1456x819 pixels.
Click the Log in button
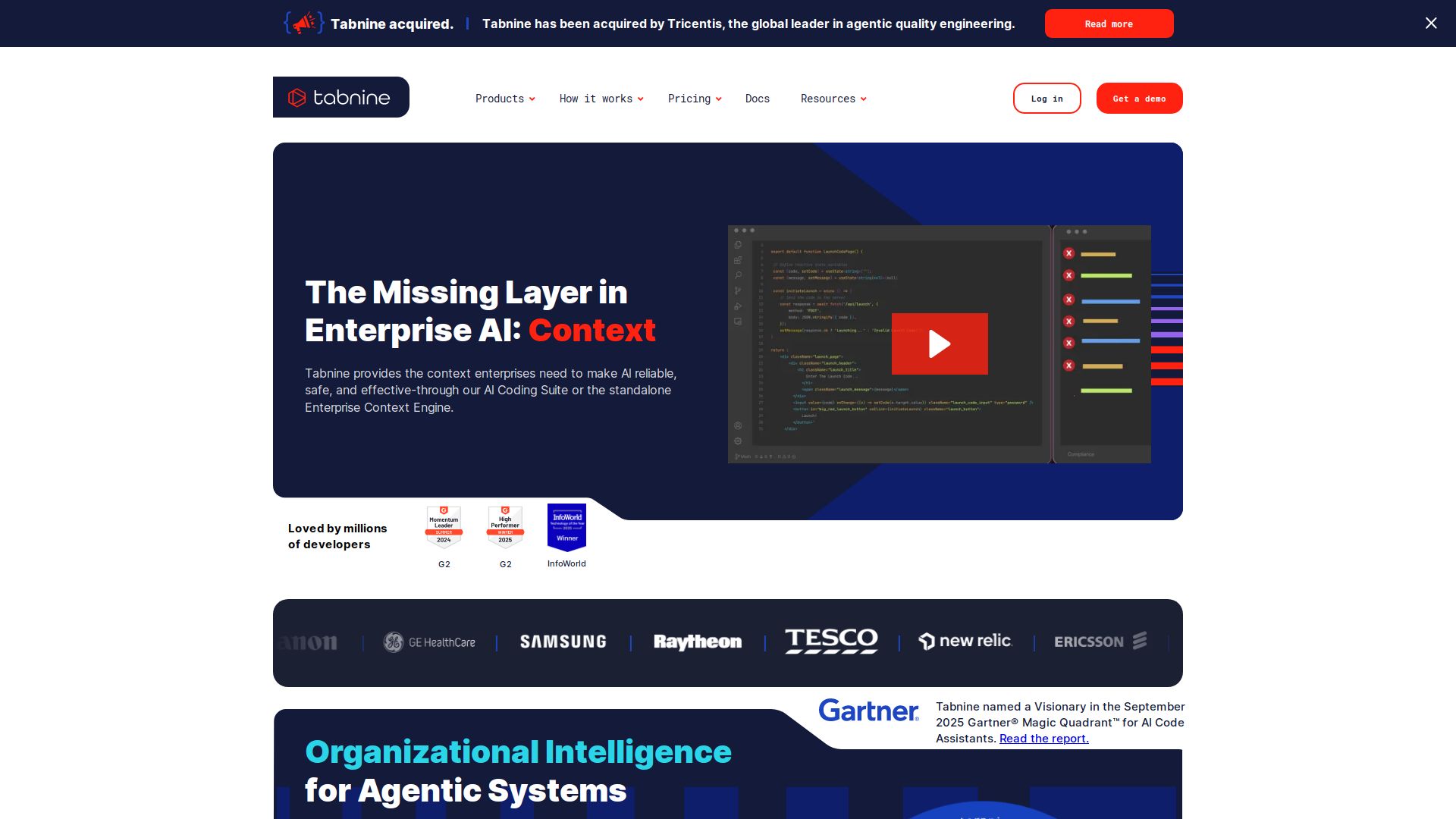click(x=1047, y=99)
